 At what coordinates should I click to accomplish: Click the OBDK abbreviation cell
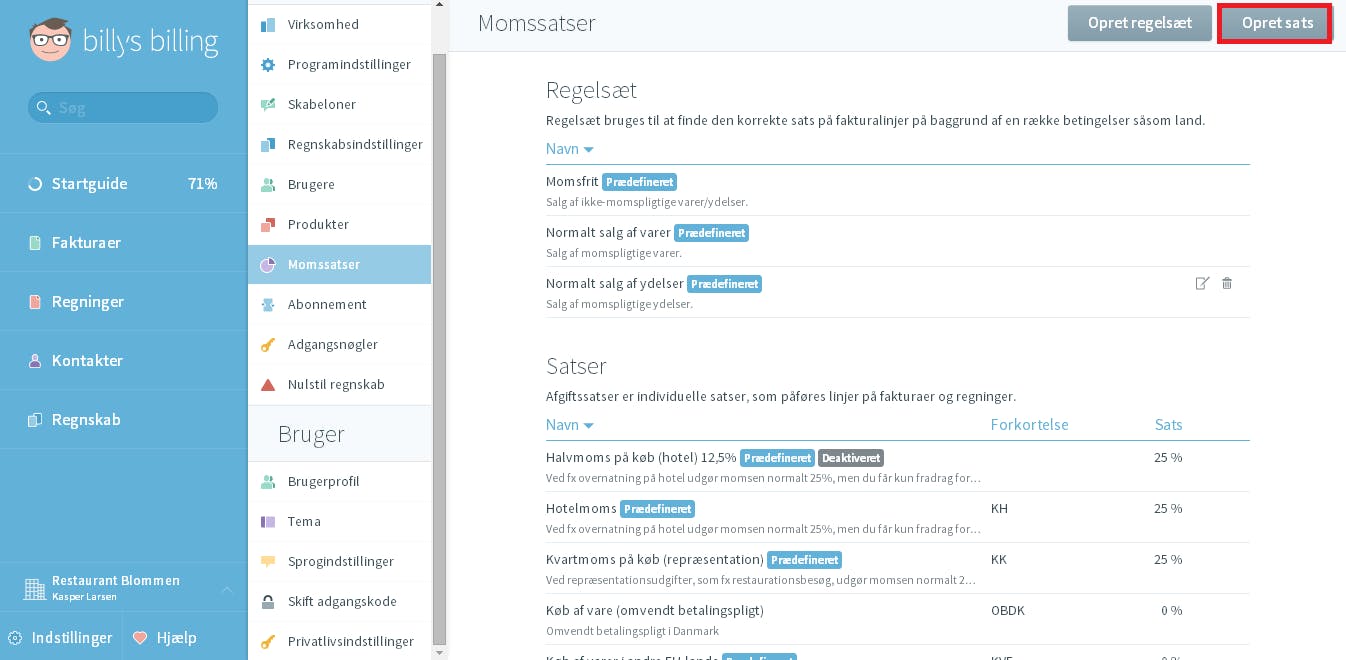(1008, 610)
